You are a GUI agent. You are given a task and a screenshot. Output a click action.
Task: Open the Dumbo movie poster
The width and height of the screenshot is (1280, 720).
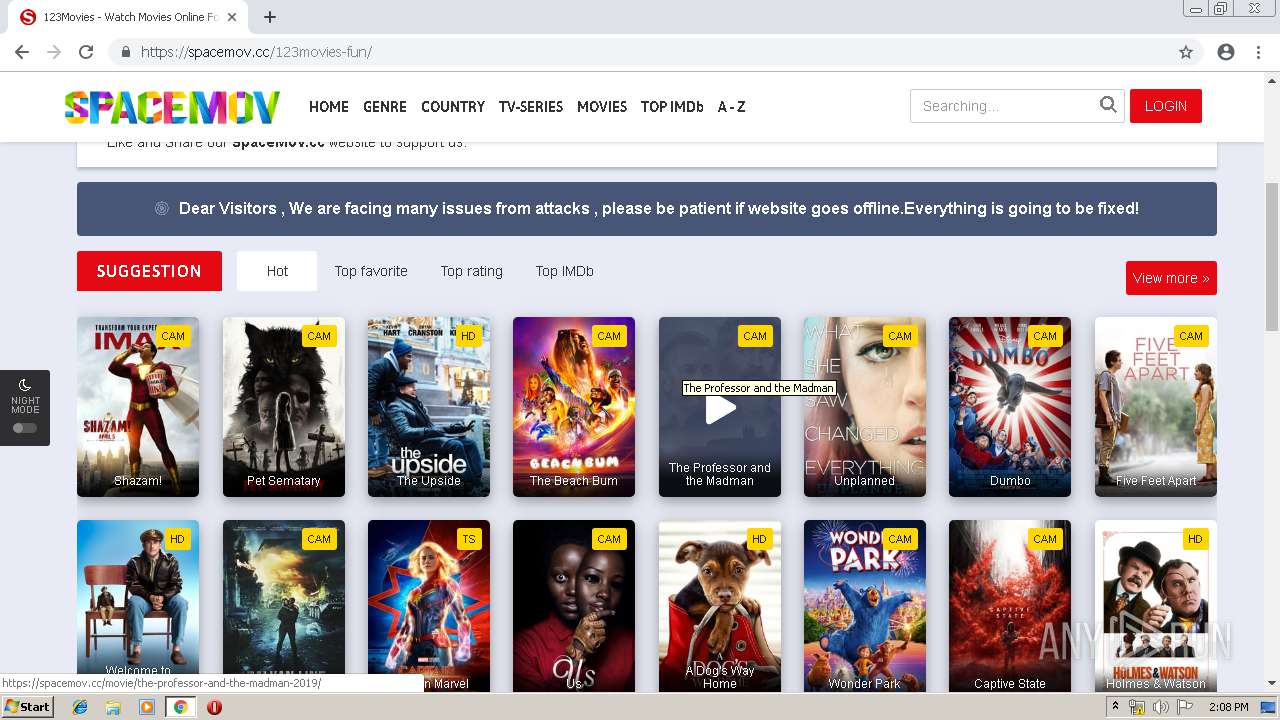click(1010, 407)
